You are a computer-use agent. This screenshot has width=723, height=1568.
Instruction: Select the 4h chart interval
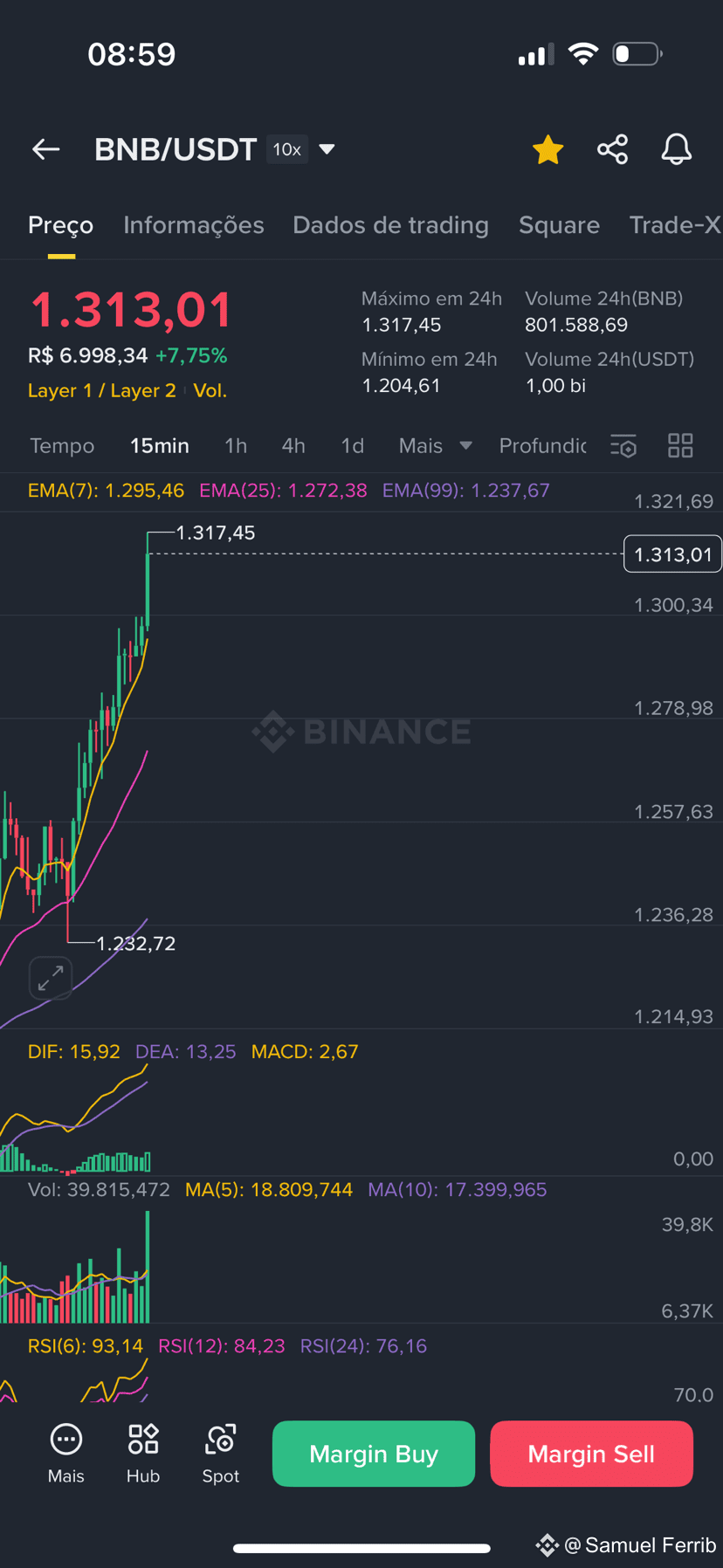[x=293, y=446]
